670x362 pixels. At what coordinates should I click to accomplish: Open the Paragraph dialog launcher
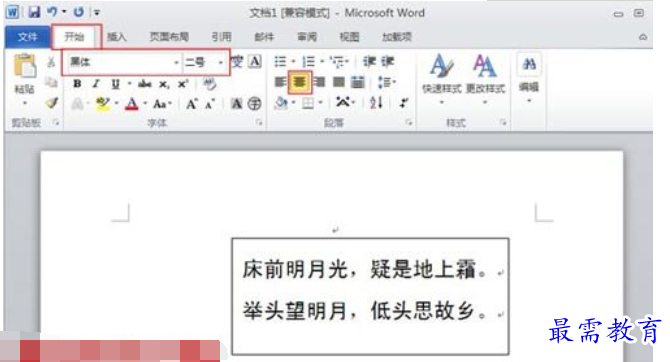click(408, 123)
